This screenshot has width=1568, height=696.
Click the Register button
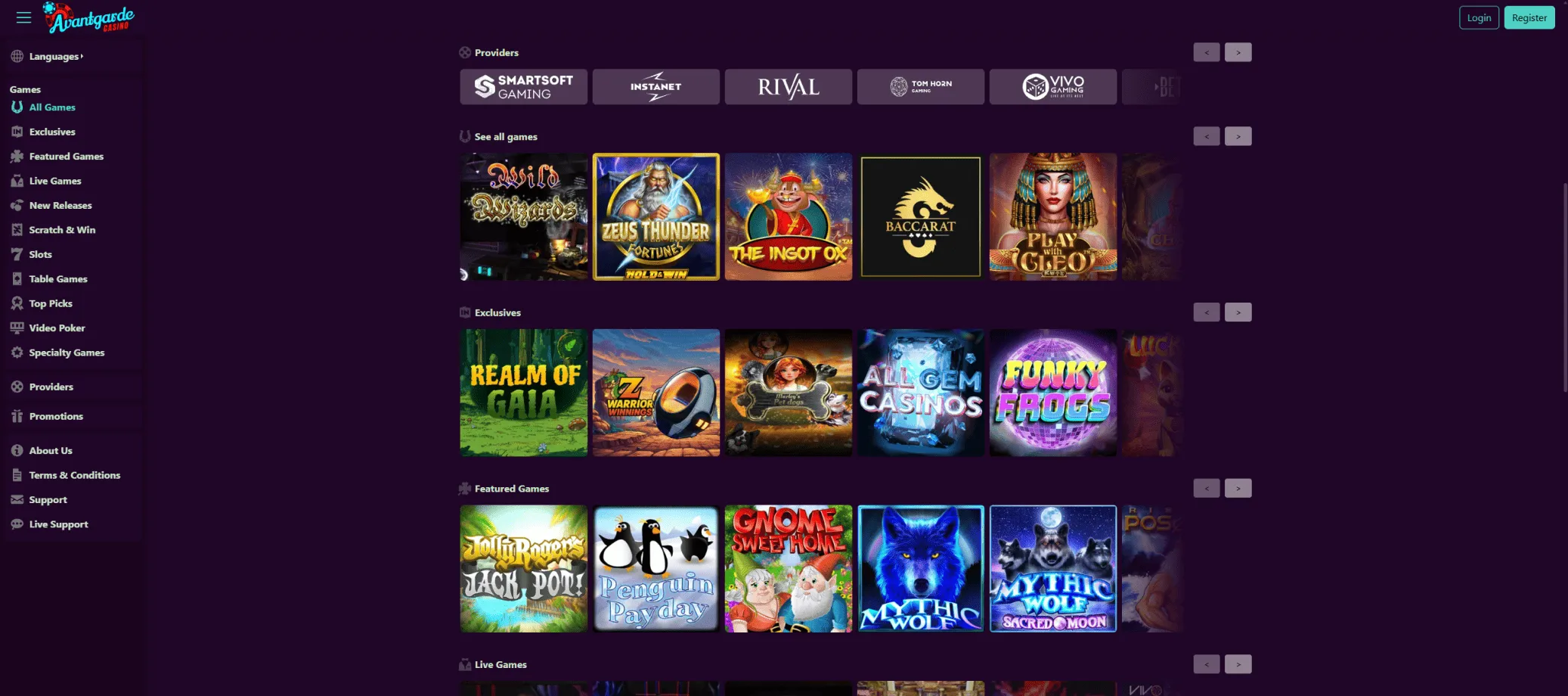(1529, 17)
